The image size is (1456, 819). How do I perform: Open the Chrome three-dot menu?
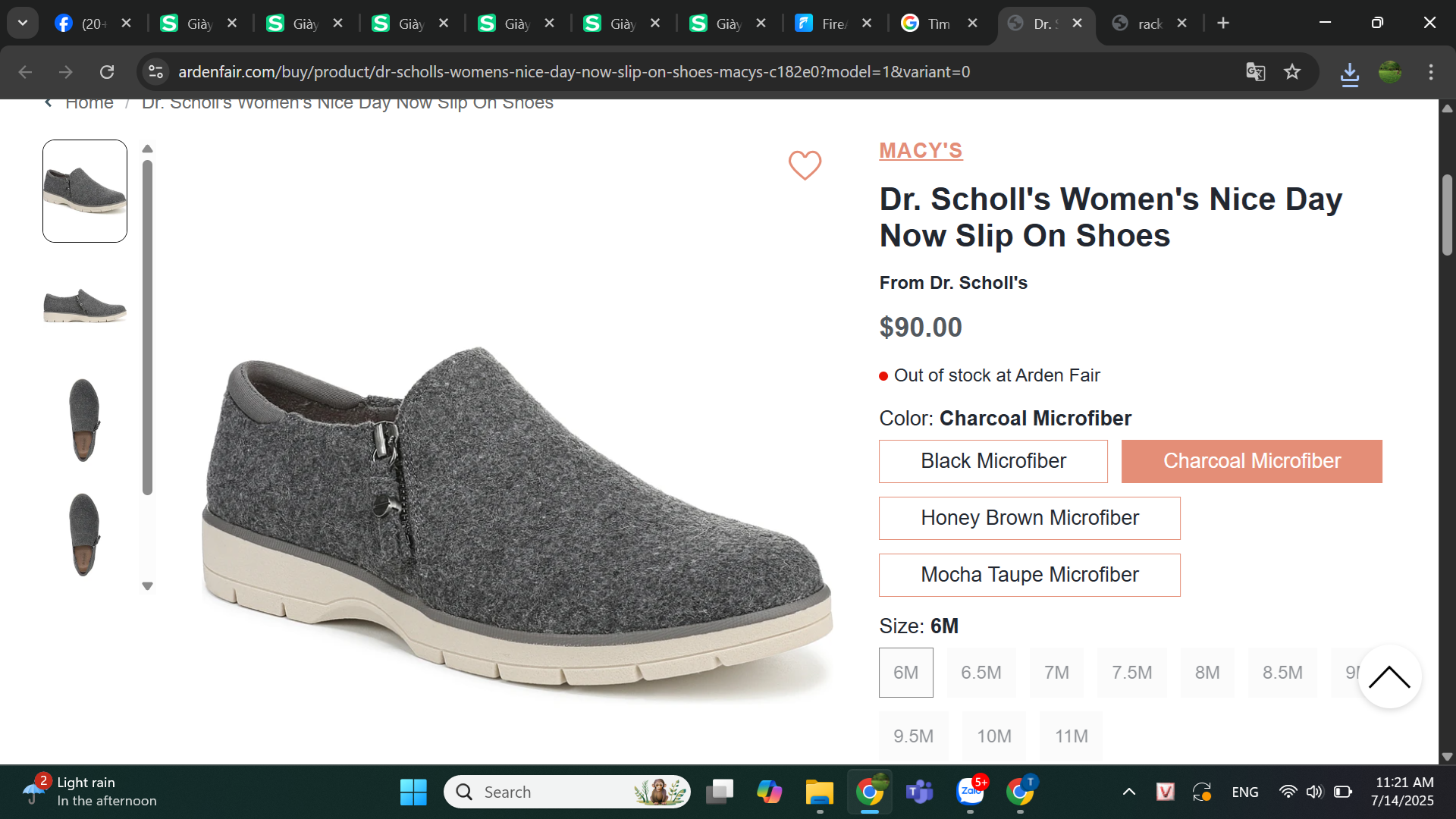pos(1431,72)
